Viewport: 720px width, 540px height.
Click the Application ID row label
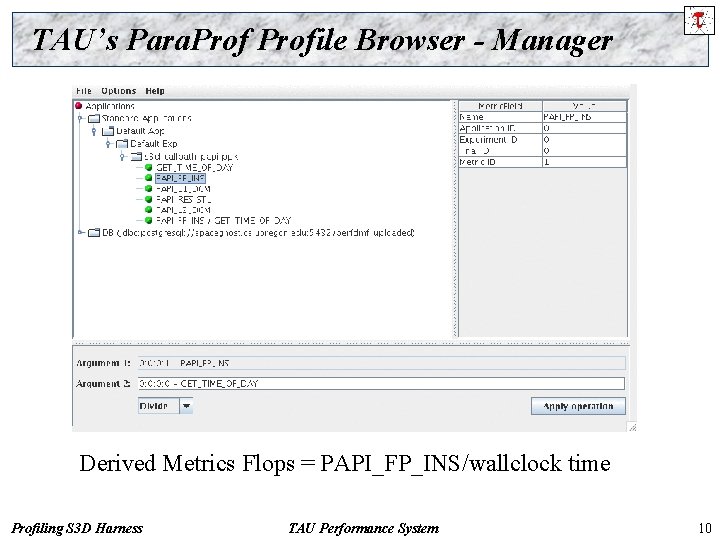(501, 128)
